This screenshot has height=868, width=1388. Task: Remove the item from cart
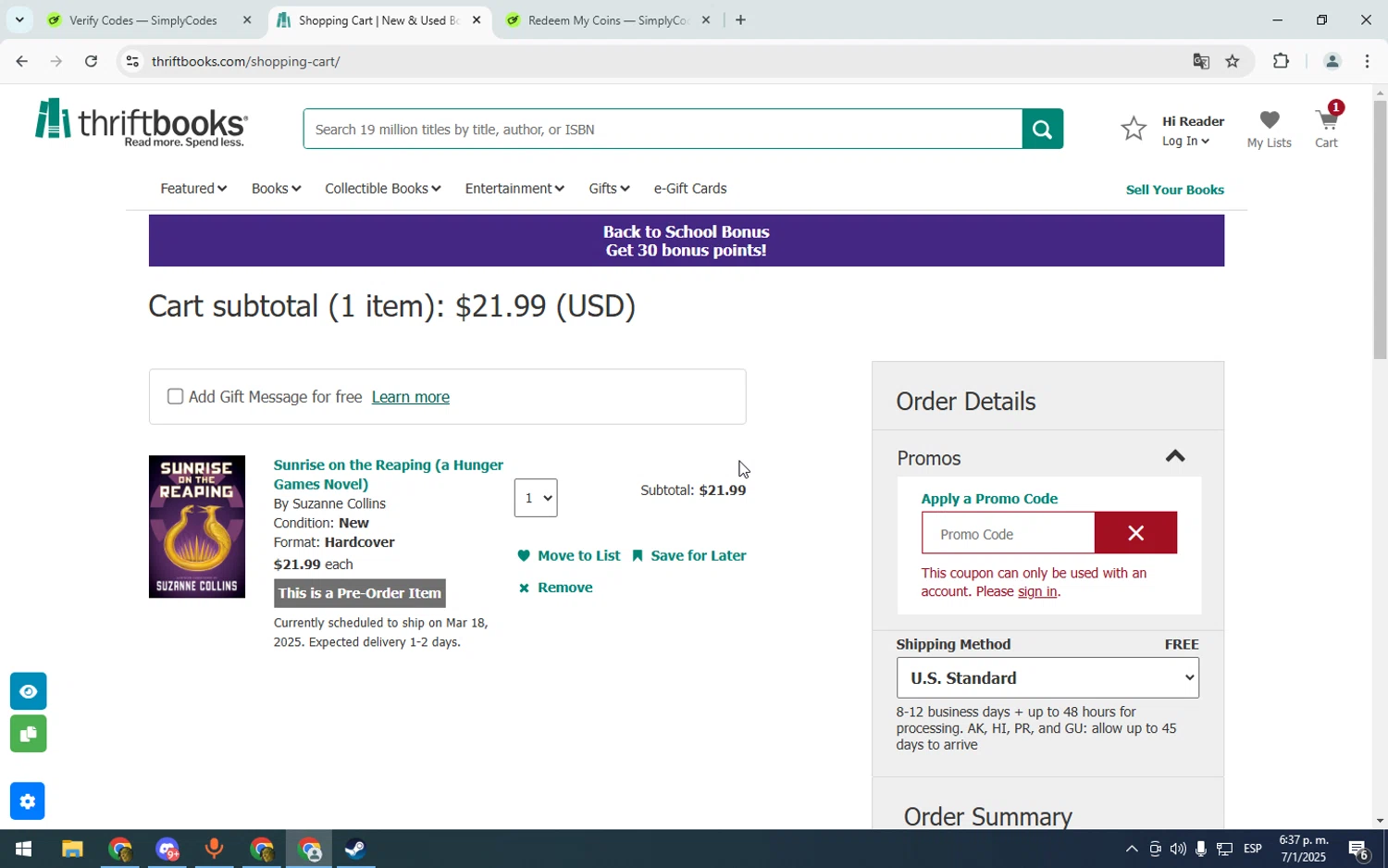(555, 588)
